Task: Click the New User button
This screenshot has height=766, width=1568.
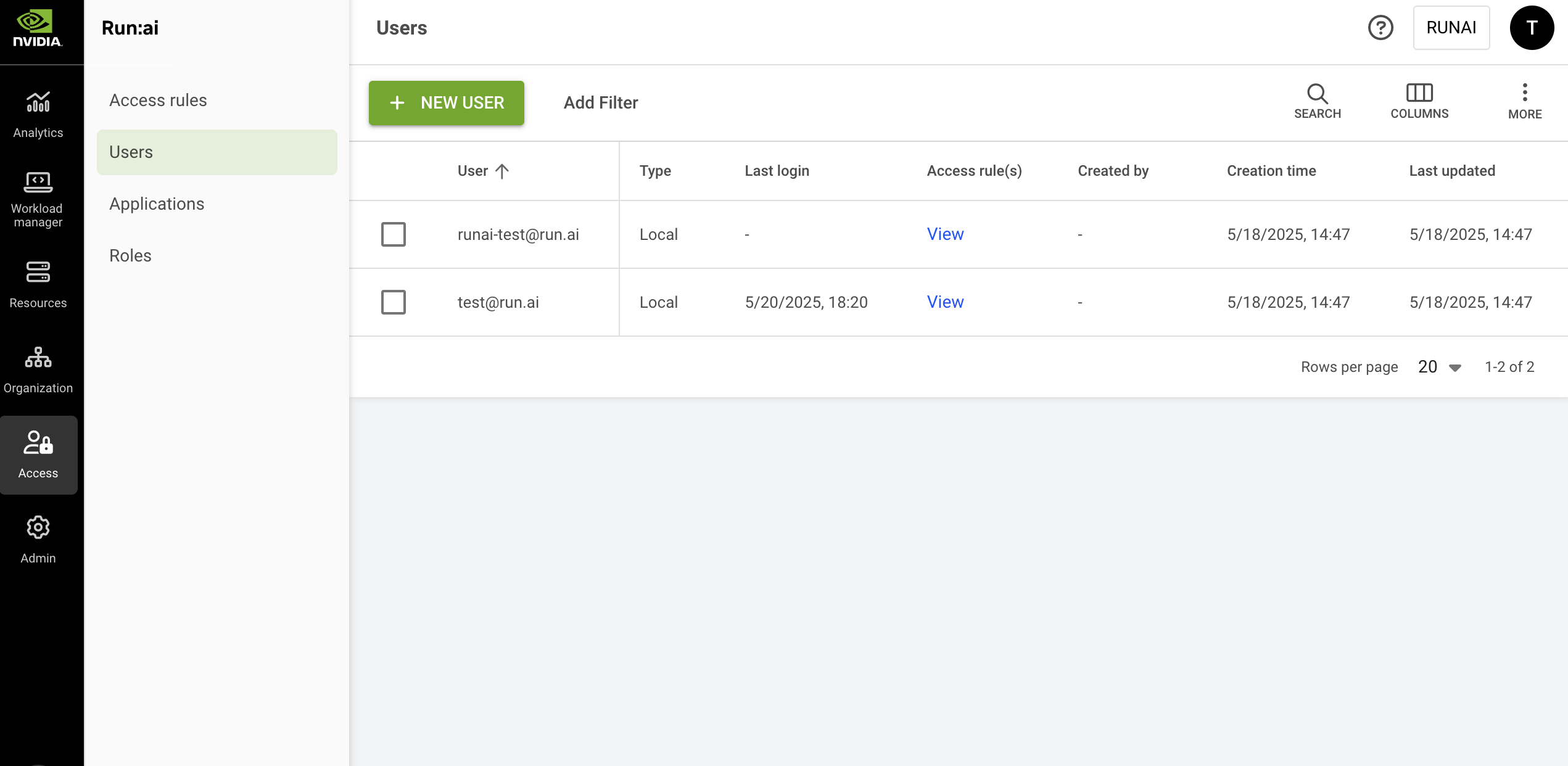Action: click(446, 103)
